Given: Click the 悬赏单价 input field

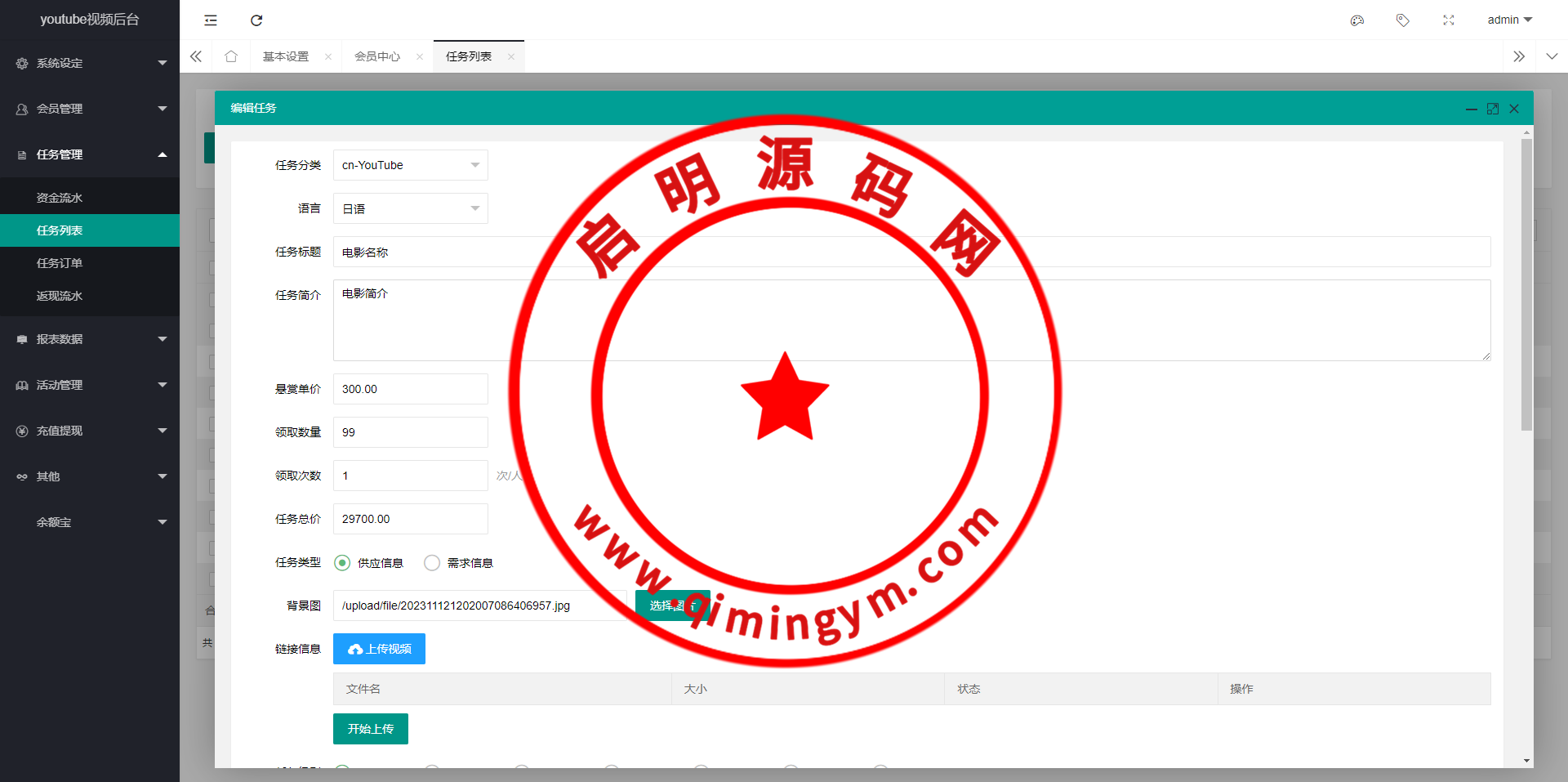Looking at the screenshot, I should point(410,389).
